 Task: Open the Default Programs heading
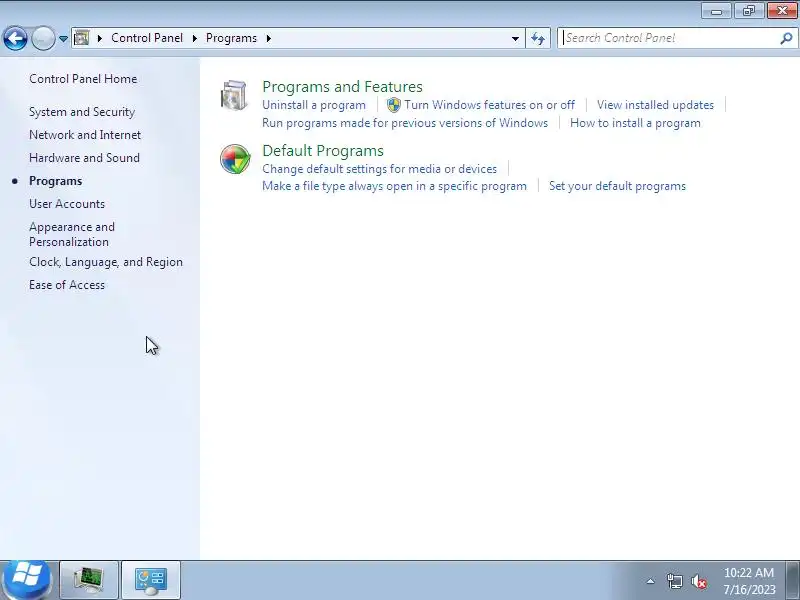click(x=323, y=151)
